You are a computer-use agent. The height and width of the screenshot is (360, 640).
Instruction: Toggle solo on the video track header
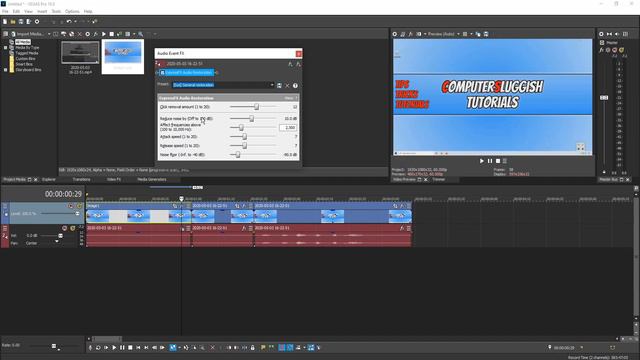click(79, 206)
